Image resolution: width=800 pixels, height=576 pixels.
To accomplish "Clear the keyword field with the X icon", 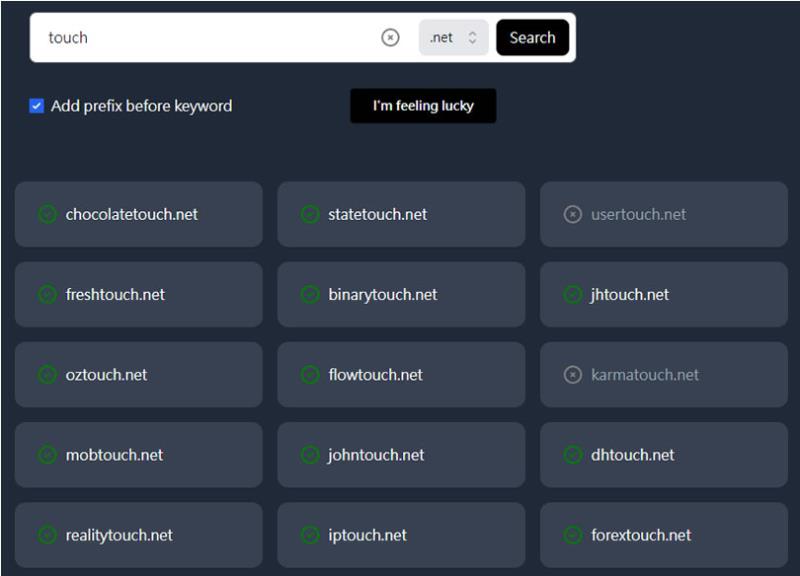I will point(390,37).
